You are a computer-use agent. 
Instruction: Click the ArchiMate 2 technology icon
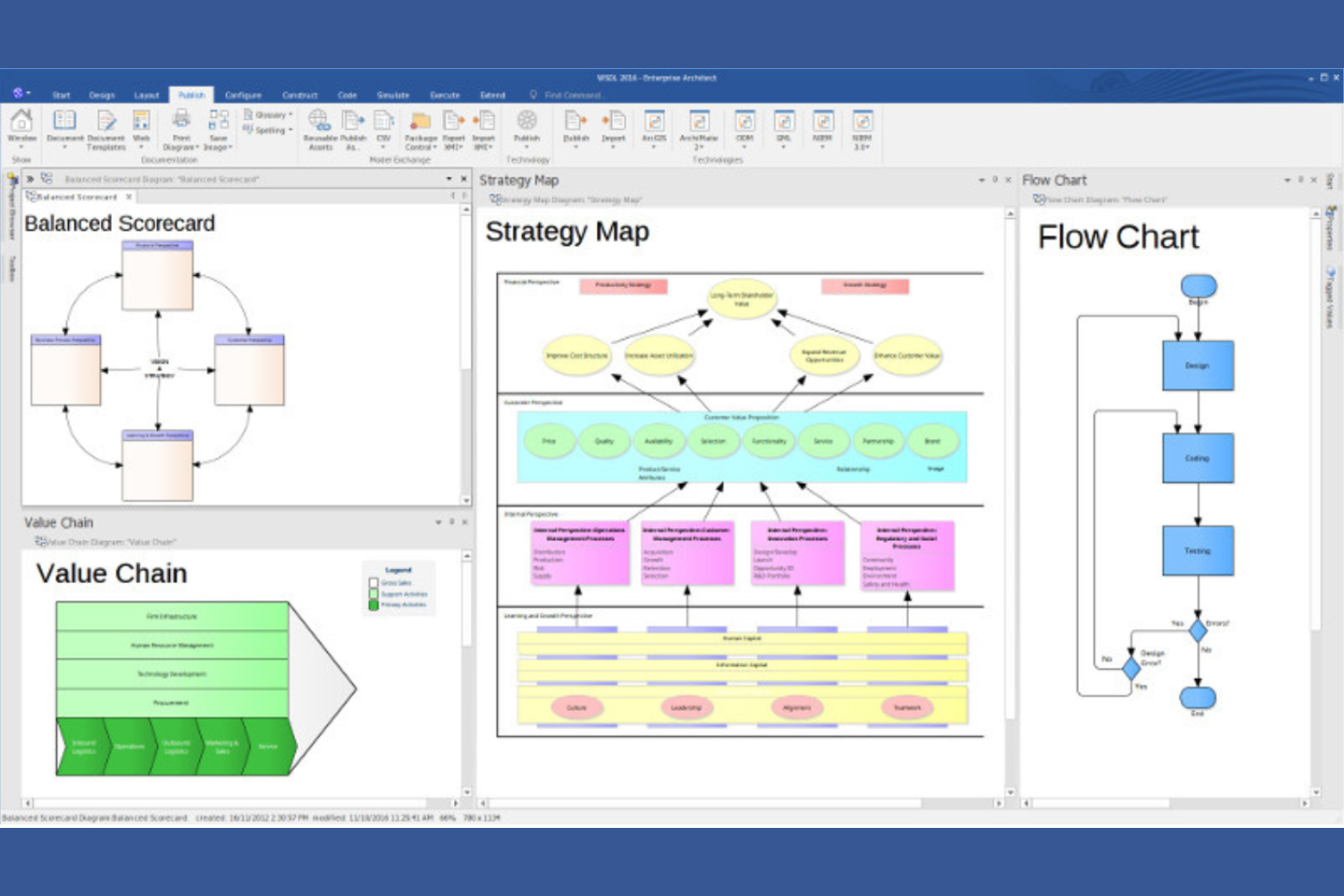(699, 127)
